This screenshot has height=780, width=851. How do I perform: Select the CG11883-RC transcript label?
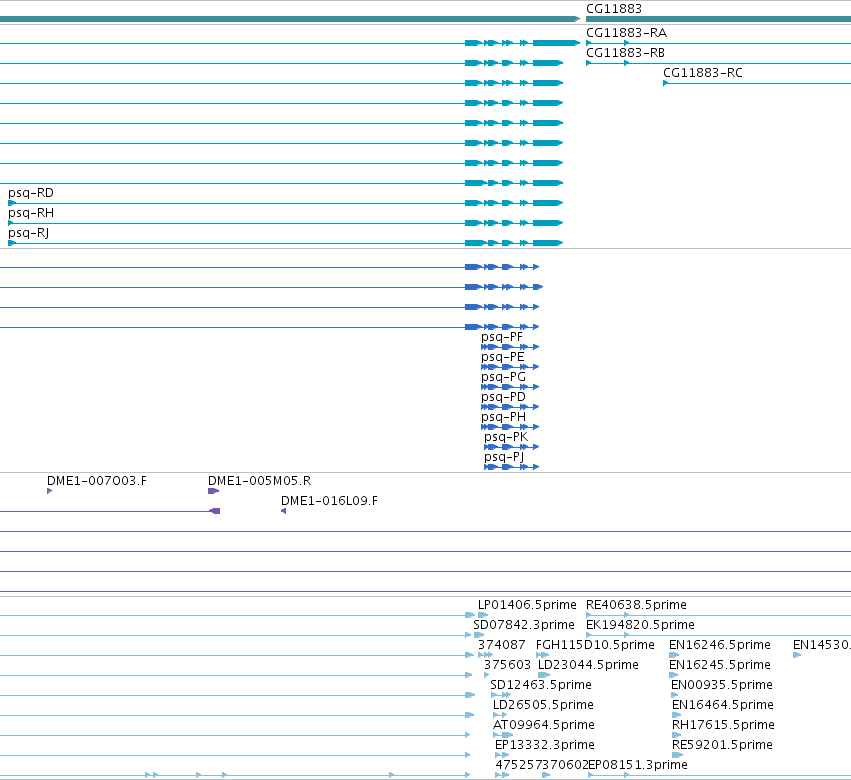(x=703, y=73)
